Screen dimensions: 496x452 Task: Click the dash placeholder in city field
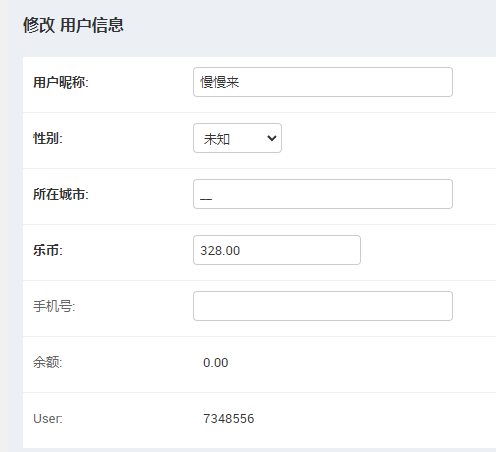[206, 199]
